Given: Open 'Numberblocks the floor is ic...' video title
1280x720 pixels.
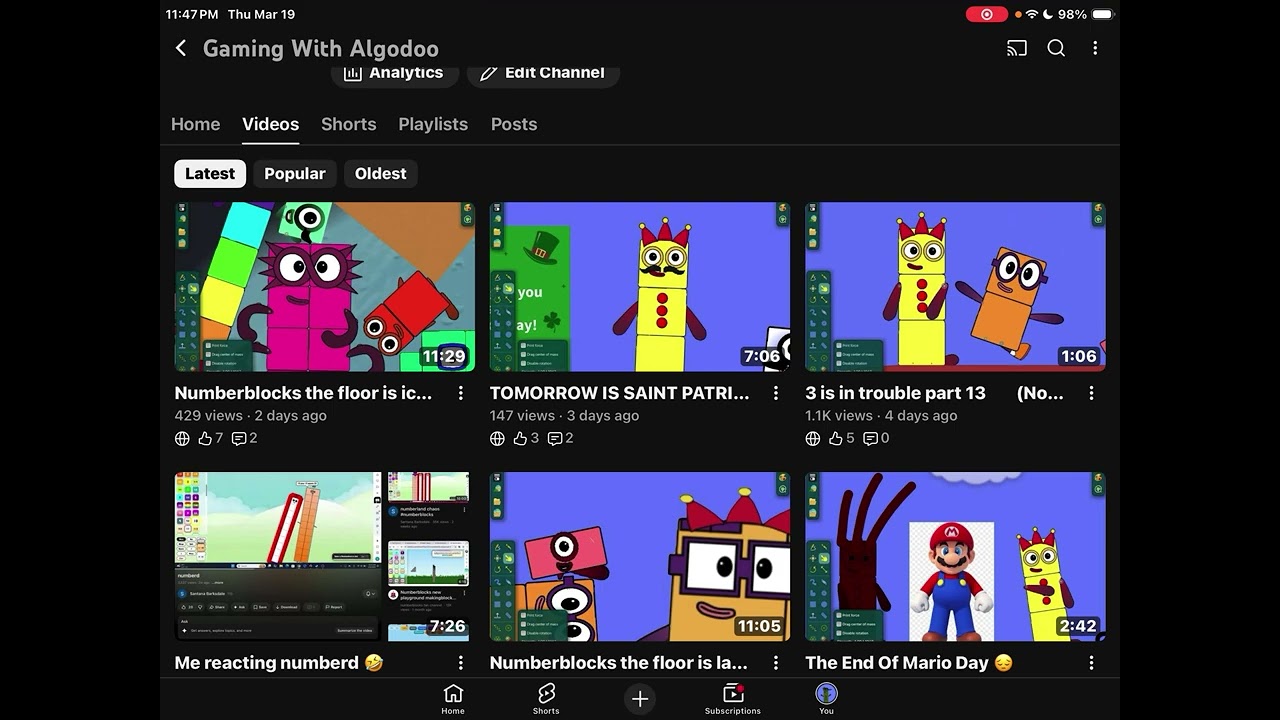Looking at the screenshot, I should [304, 393].
